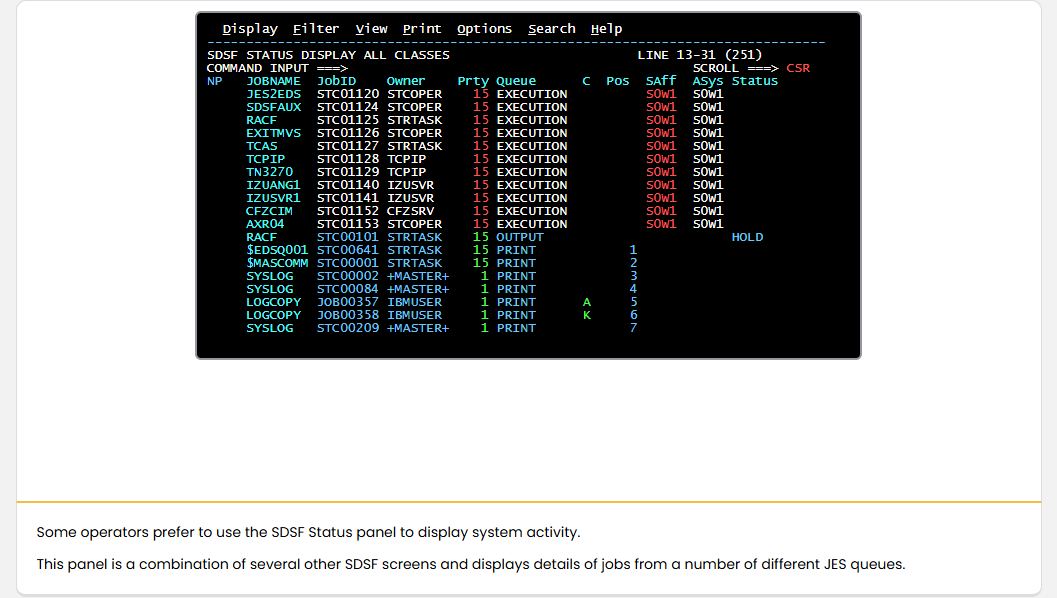
Task: Click the SCROLL value CSR
Action: (x=798, y=68)
